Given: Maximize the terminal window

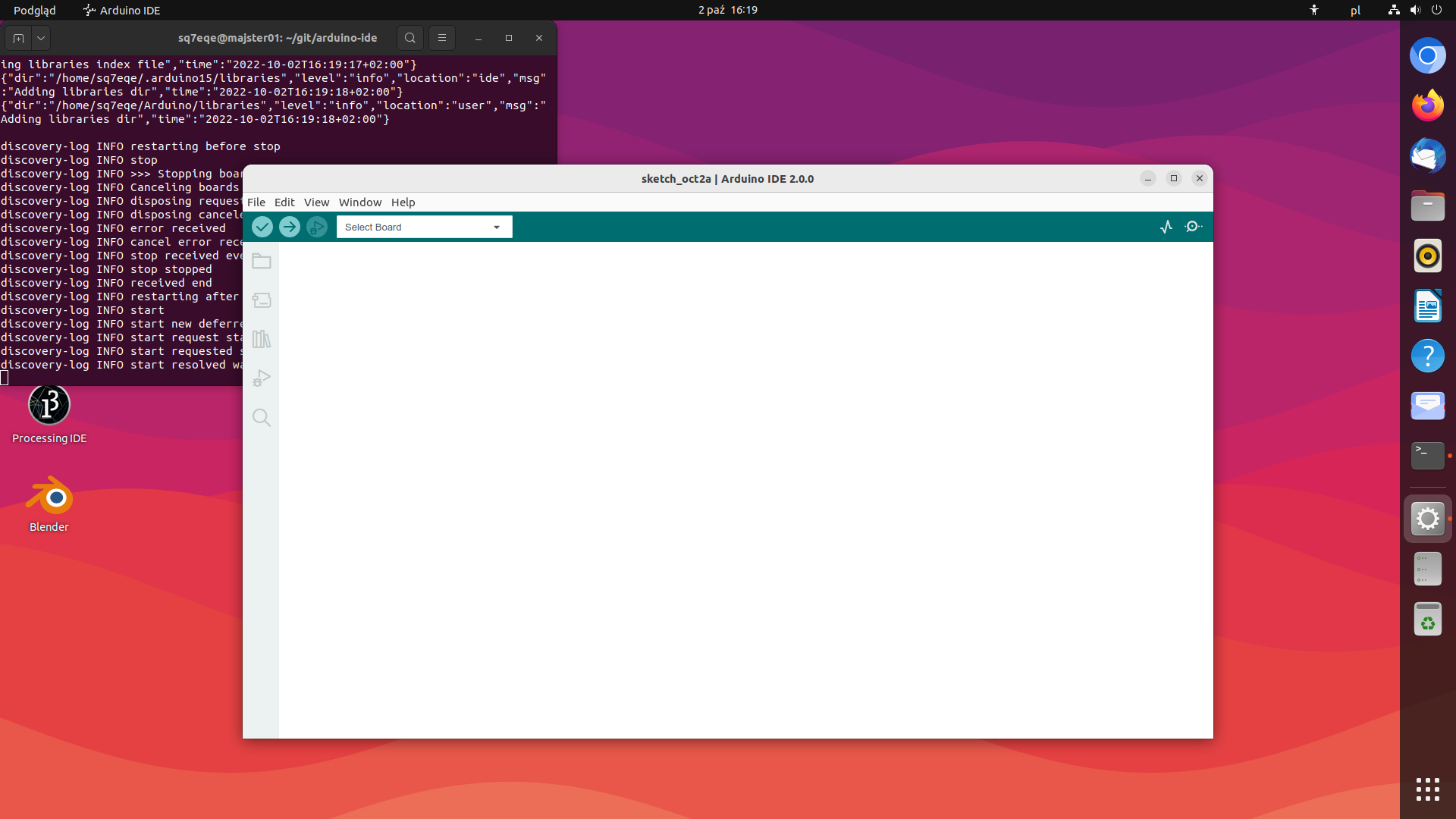Looking at the screenshot, I should (509, 38).
